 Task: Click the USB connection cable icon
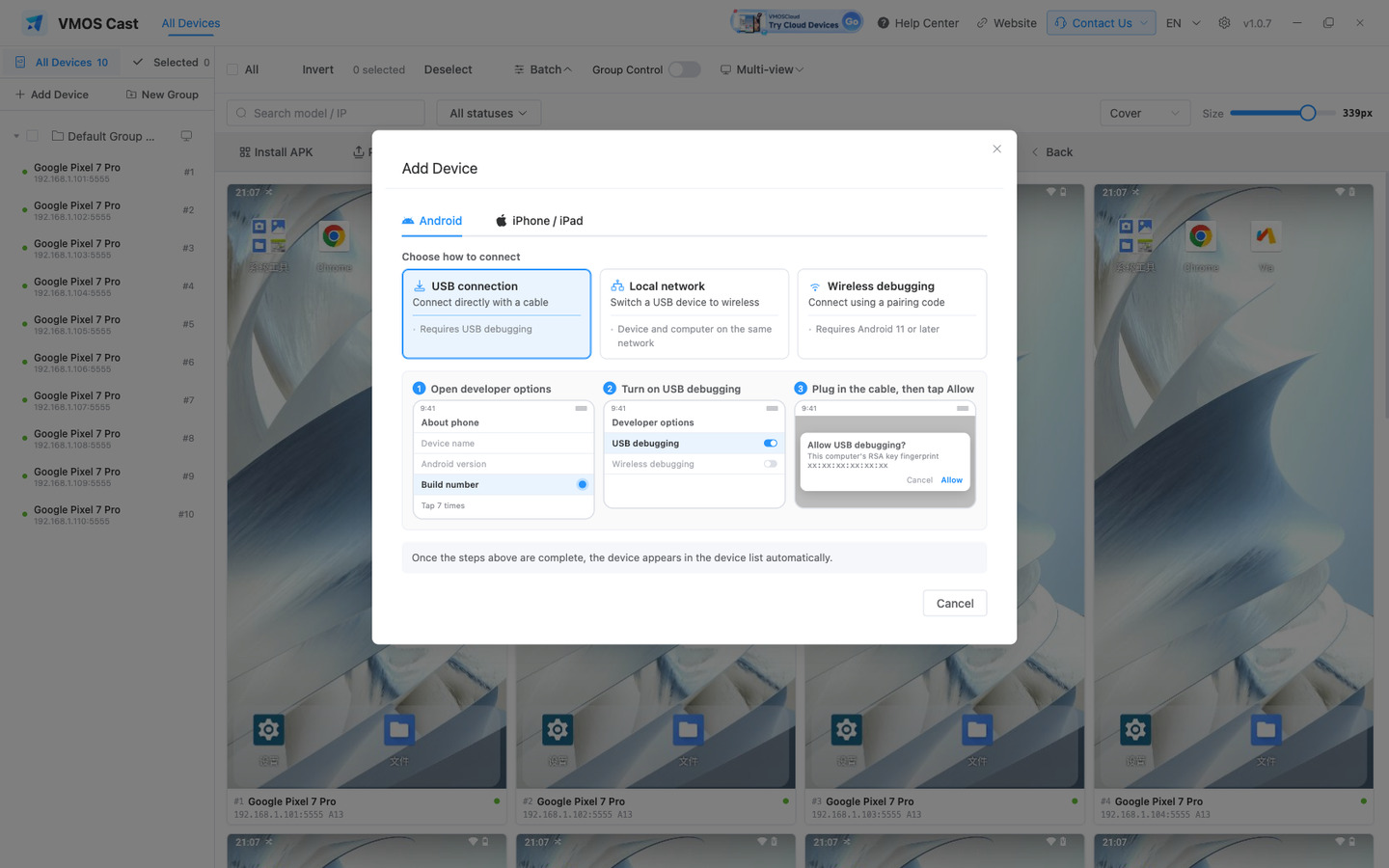point(420,286)
